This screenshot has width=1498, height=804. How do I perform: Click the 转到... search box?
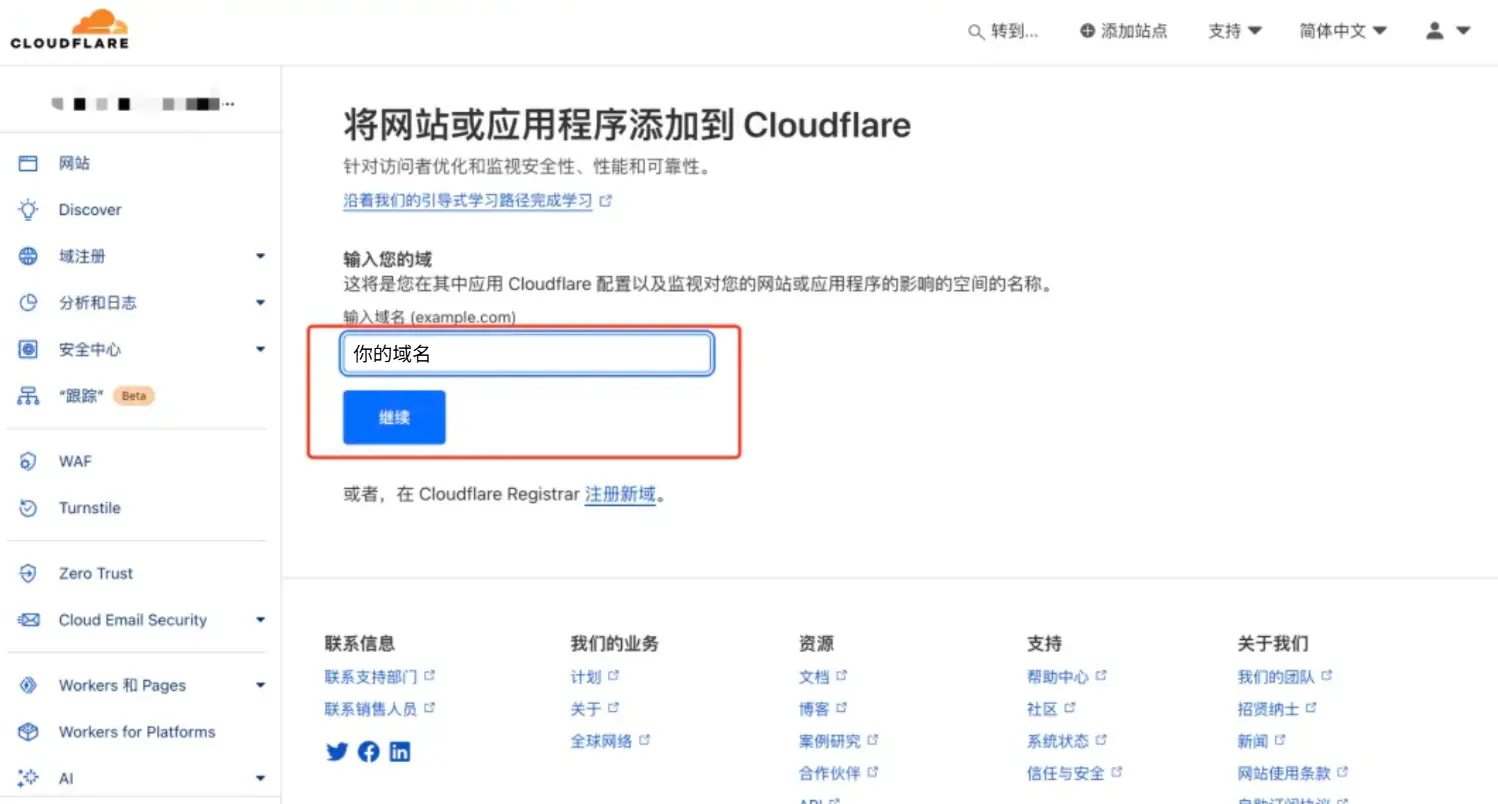(1004, 31)
